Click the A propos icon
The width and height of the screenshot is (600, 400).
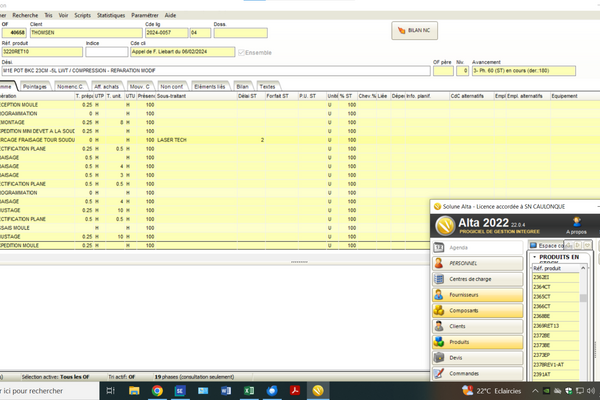(x=576, y=223)
